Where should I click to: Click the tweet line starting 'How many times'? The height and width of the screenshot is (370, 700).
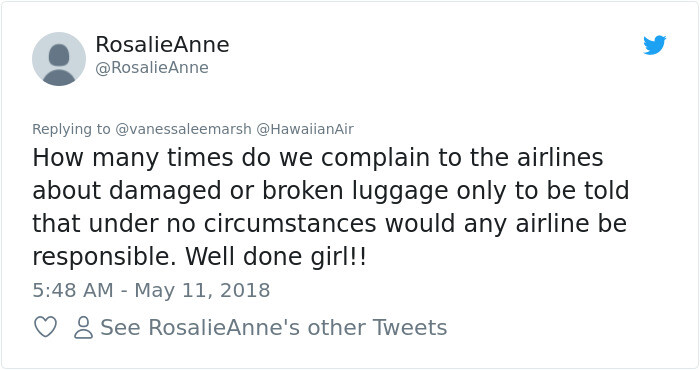(x=318, y=158)
